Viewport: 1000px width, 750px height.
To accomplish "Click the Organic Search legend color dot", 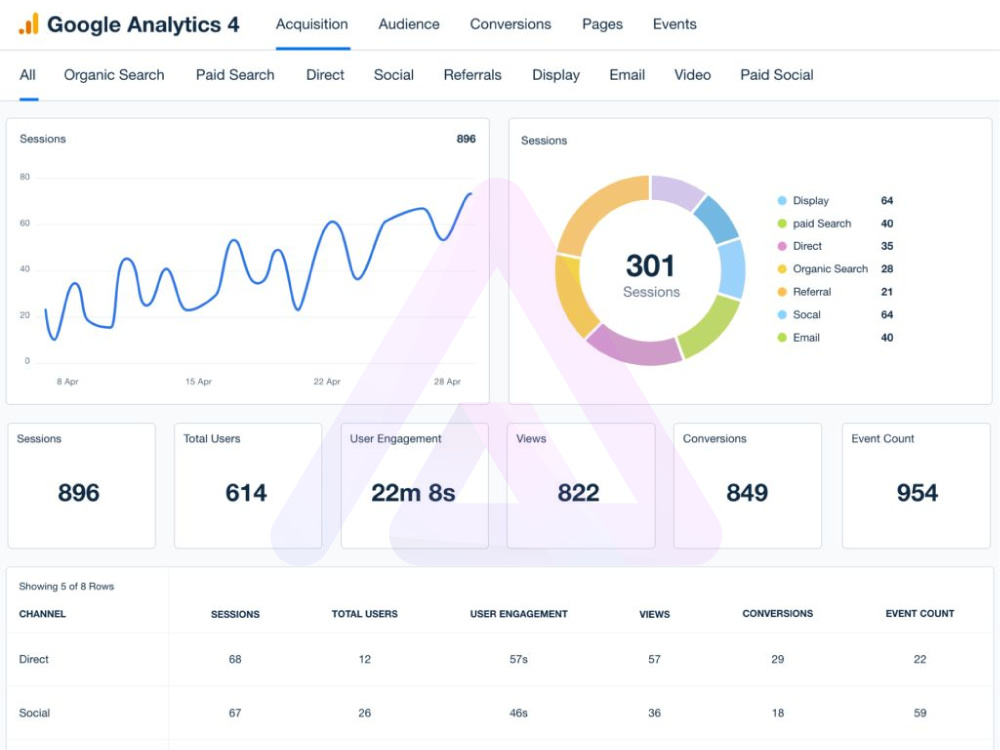I will (782, 269).
